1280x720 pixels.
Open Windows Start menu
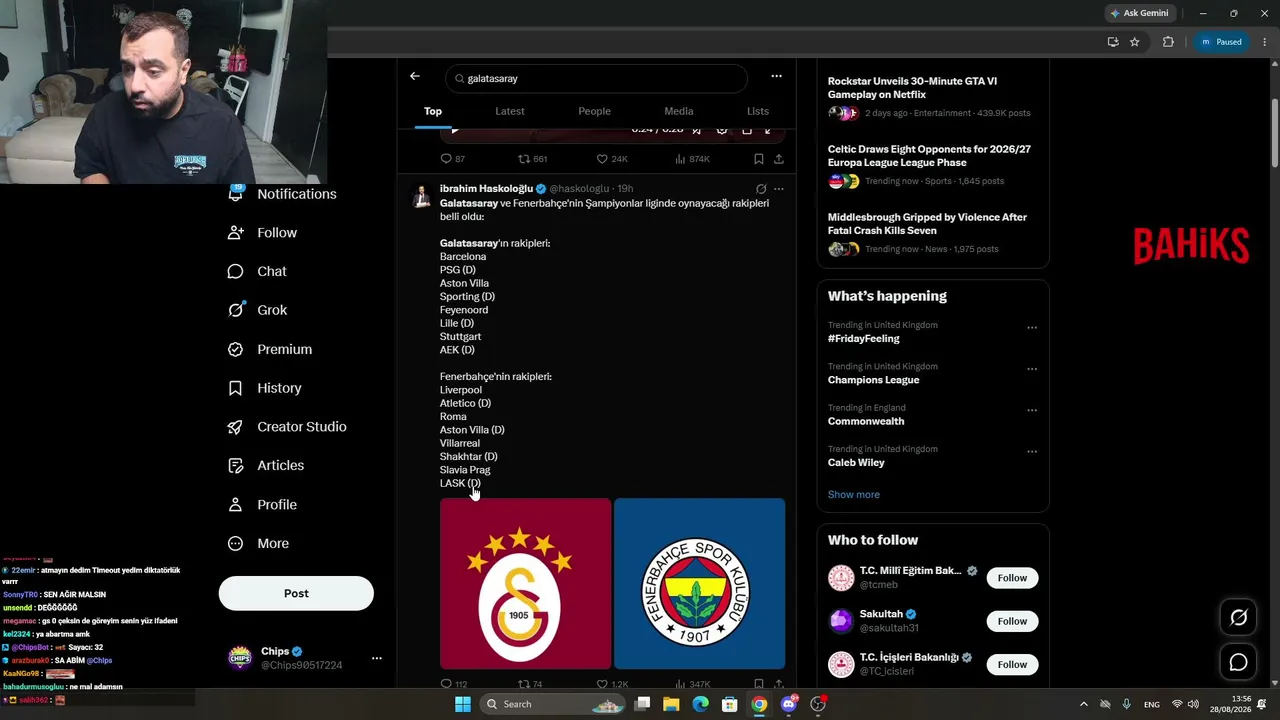463,704
